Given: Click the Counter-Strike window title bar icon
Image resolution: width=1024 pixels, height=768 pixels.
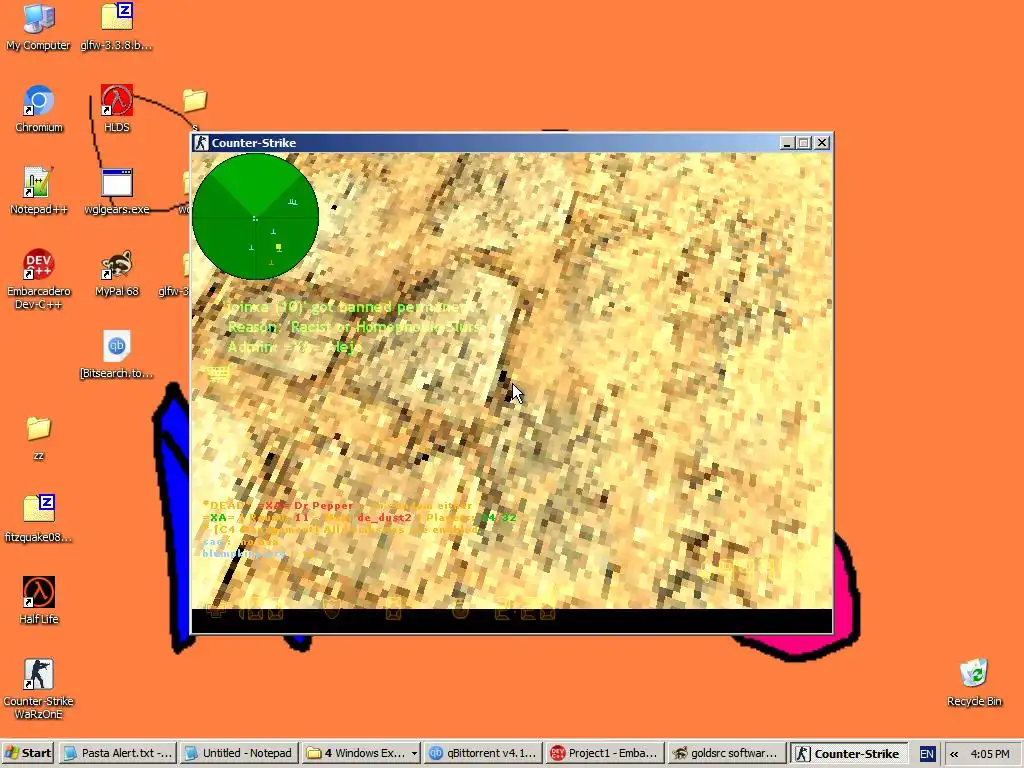Looking at the screenshot, I should tap(201, 142).
